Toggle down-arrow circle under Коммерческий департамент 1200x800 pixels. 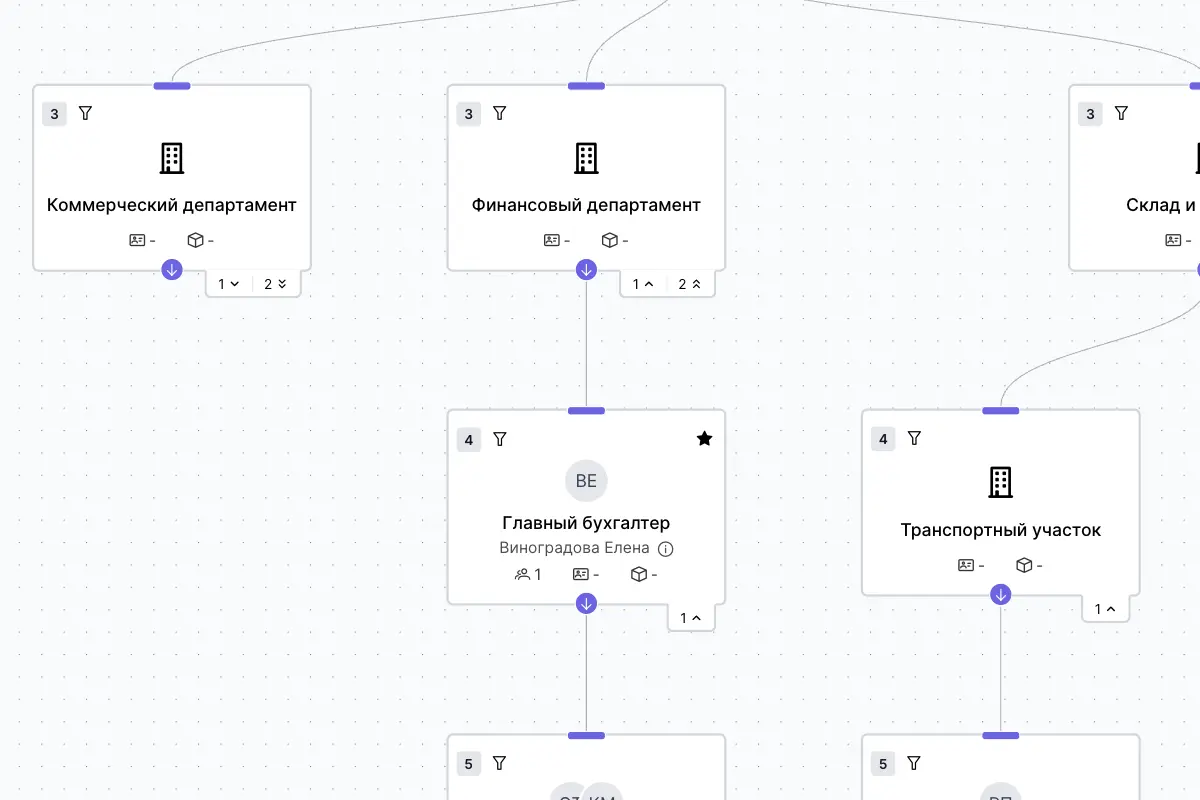click(172, 269)
